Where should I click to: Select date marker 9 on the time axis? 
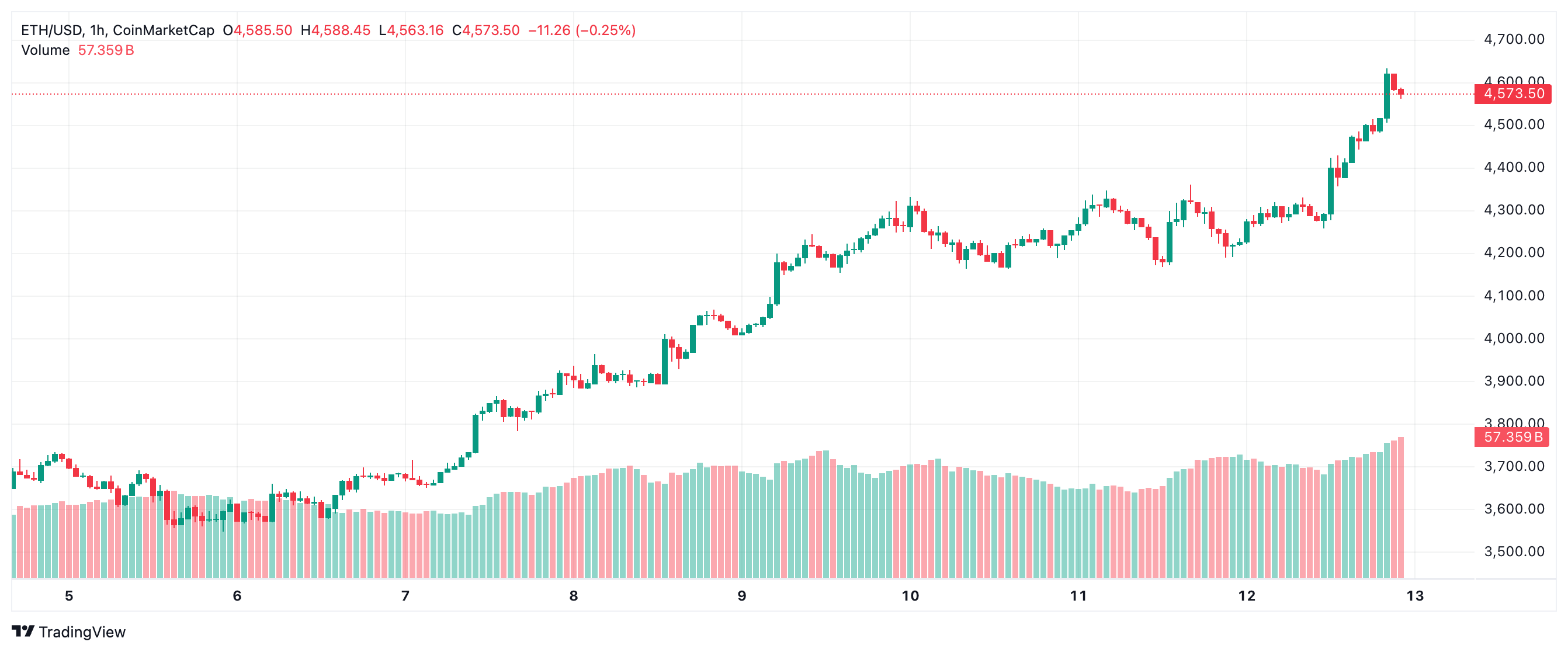(x=742, y=596)
